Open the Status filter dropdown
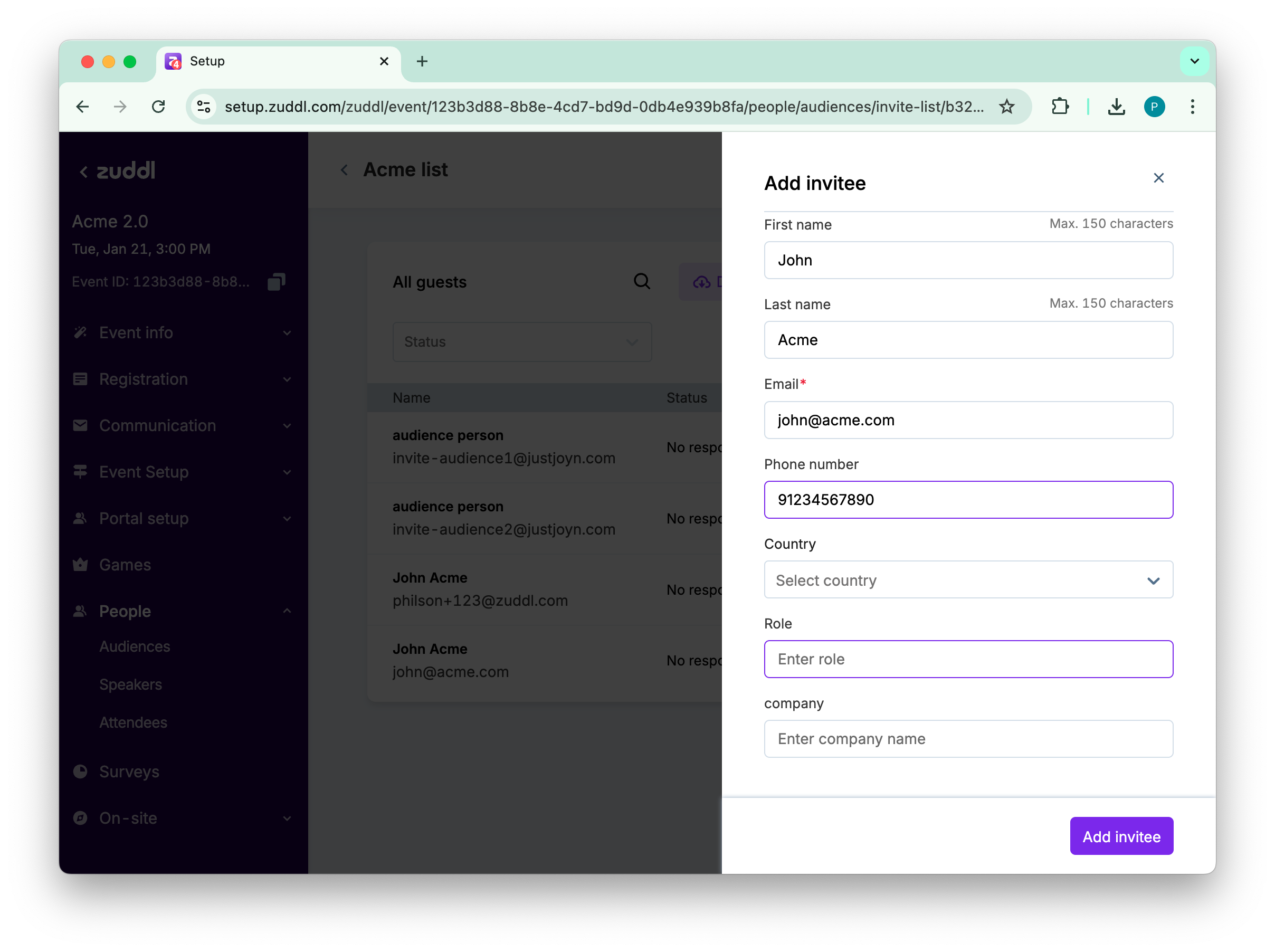This screenshot has height=952, width=1275. pos(521,342)
